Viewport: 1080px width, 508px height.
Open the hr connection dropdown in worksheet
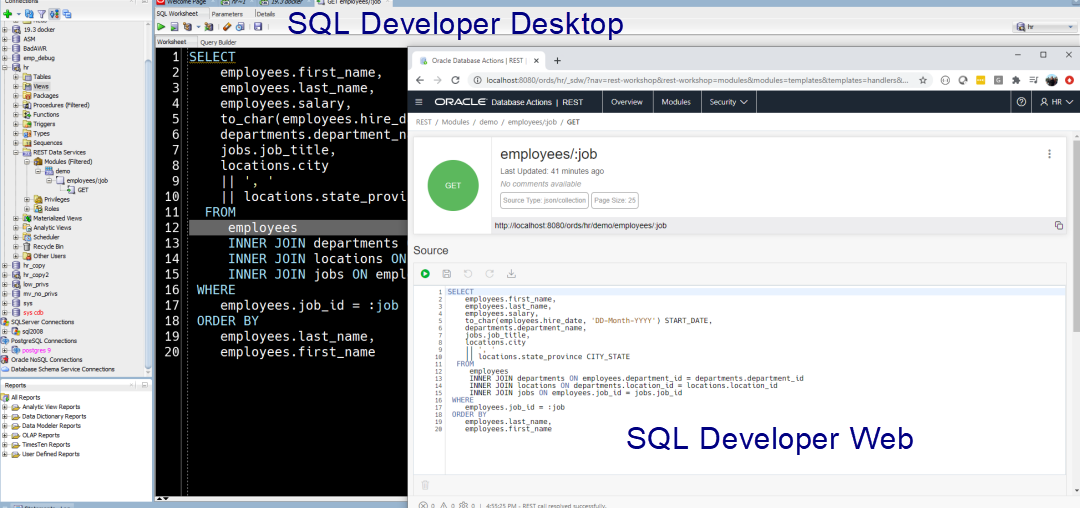tap(1043, 27)
